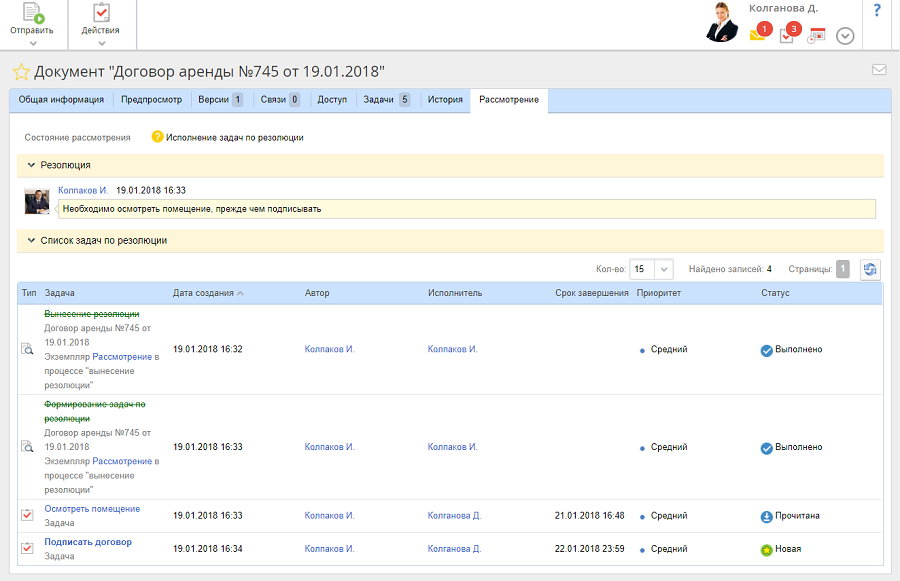Open the tasks notification icon with badge
Viewport: 900px width, 581px height.
coord(787,34)
